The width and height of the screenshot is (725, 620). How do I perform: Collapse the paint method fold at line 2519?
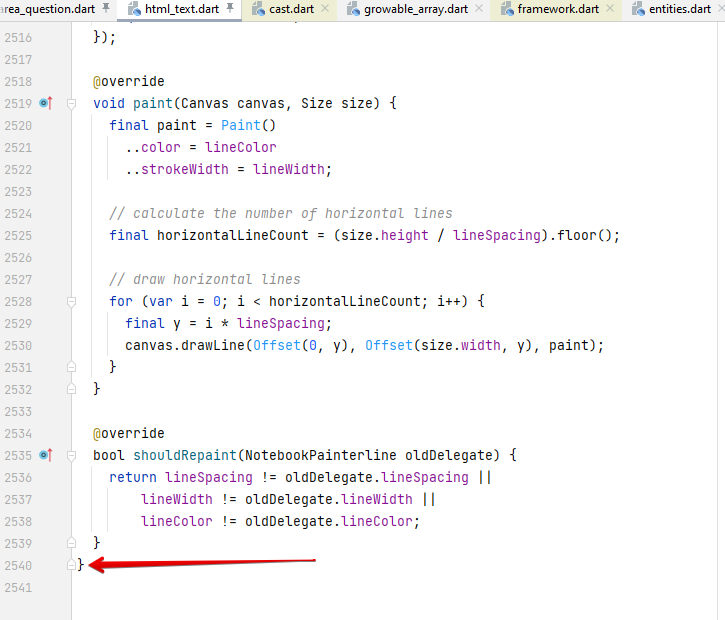(x=71, y=104)
